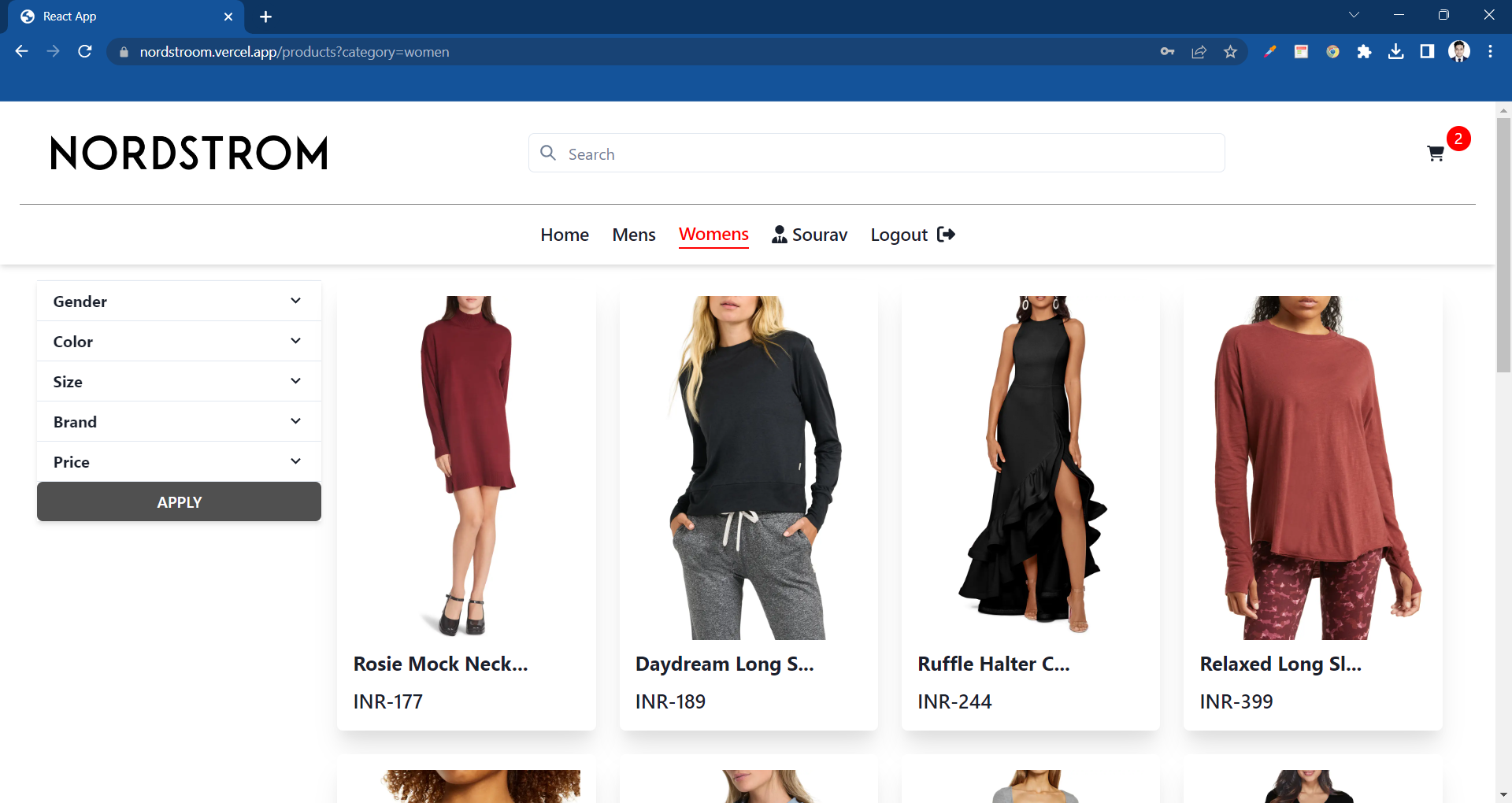
Task: Click the INR-189 price text
Action: 670,701
